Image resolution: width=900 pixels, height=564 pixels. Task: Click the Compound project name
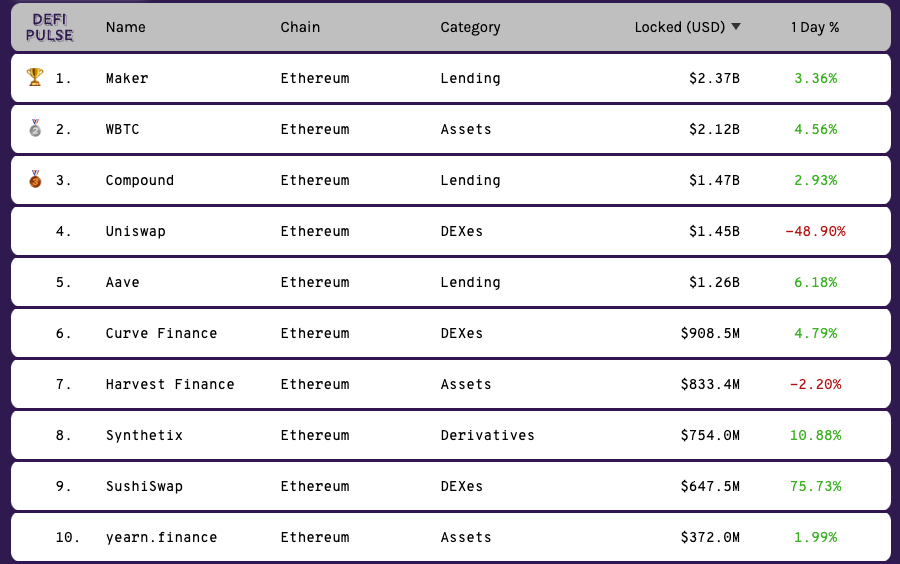tap(139, 180)
